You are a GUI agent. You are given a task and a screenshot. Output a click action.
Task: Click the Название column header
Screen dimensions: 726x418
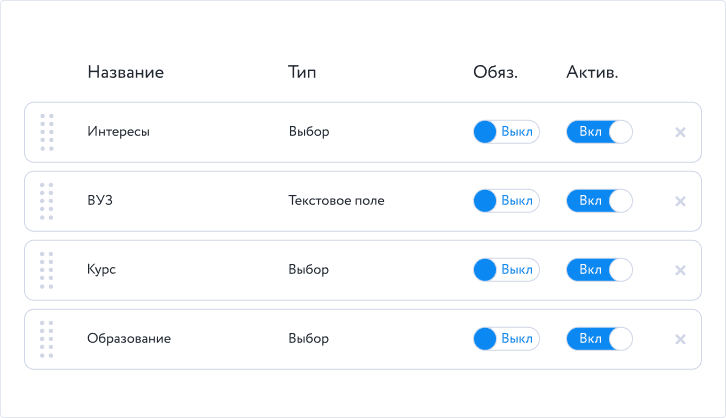(x=125, y=72)
